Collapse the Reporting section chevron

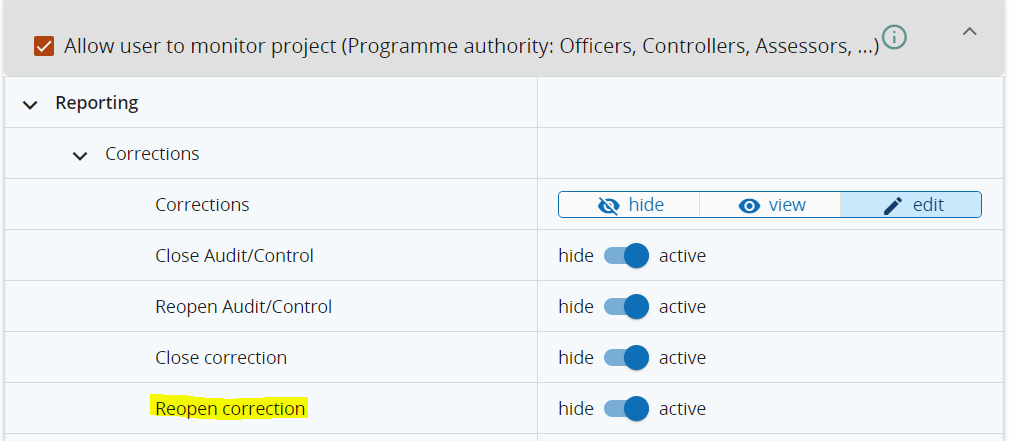(30, 104)
